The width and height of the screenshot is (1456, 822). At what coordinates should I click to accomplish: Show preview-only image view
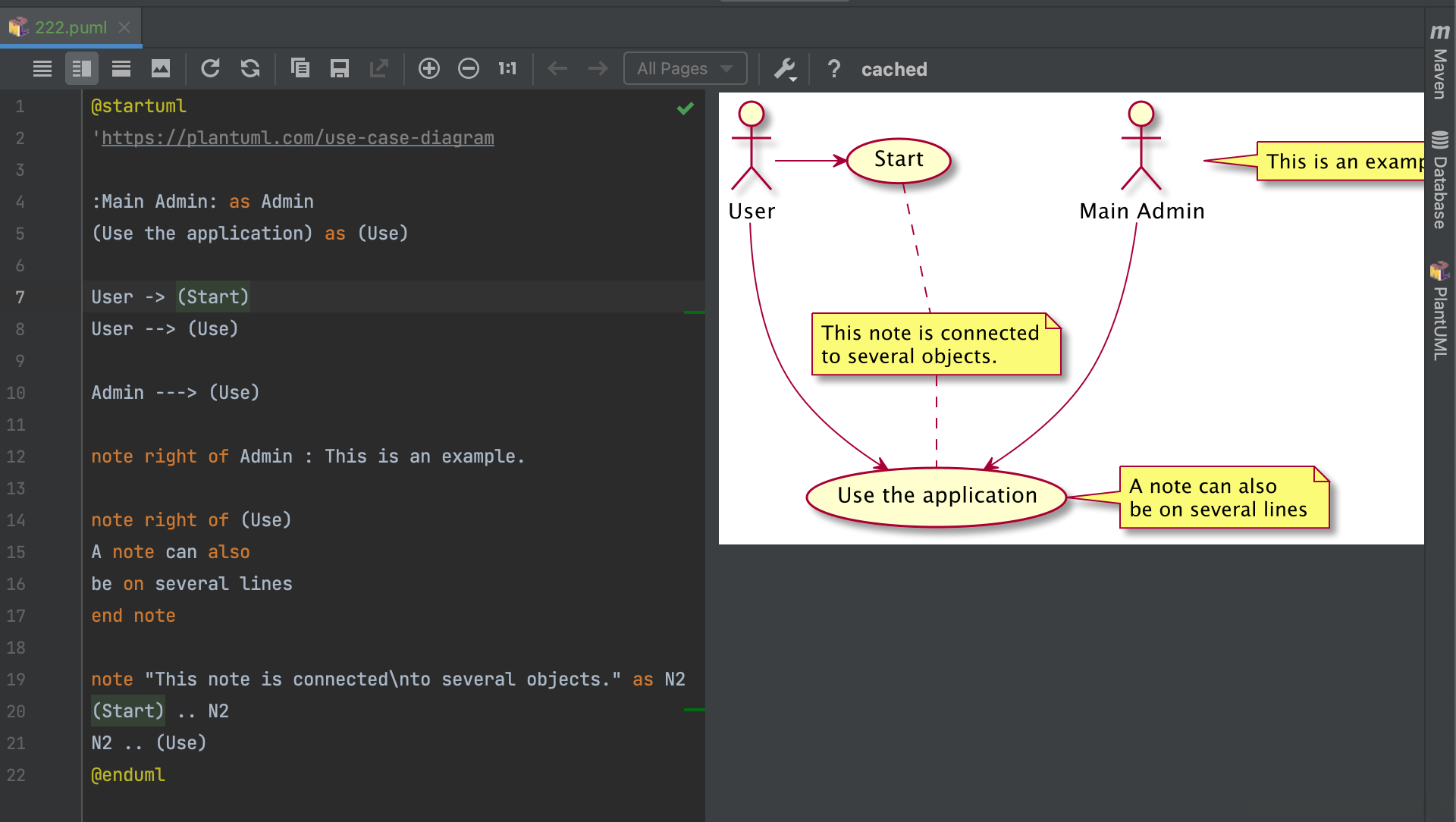pyautogui.click(x=161, y=69)
